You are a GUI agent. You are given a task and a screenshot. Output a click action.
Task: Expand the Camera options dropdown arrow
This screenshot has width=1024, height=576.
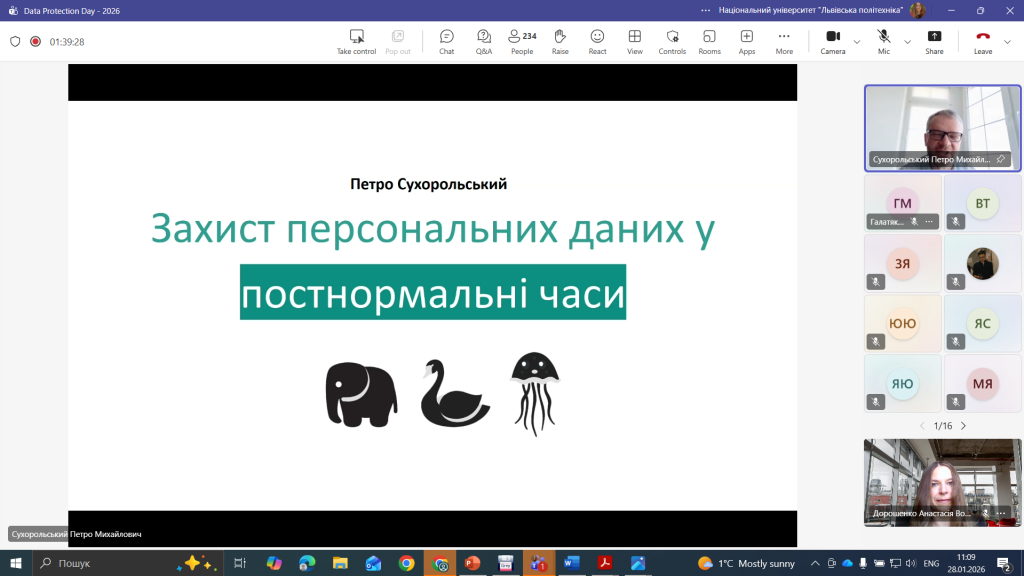[x=857, y=42]
